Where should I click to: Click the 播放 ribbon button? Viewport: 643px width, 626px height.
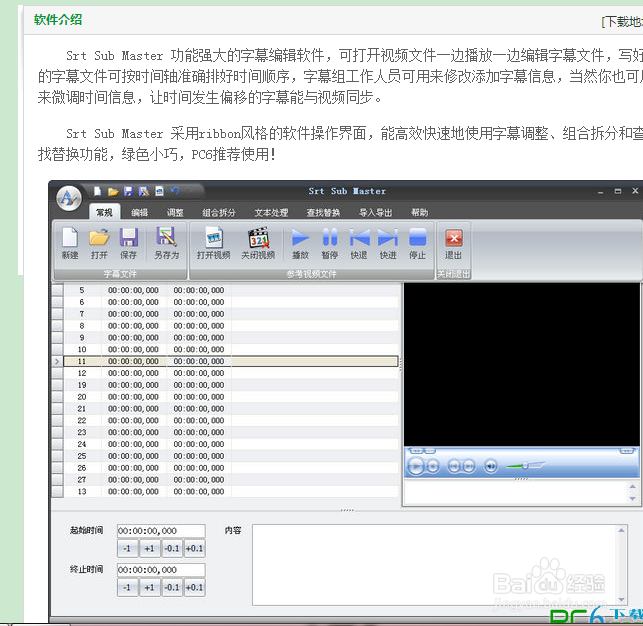click(x=300, y=243)
